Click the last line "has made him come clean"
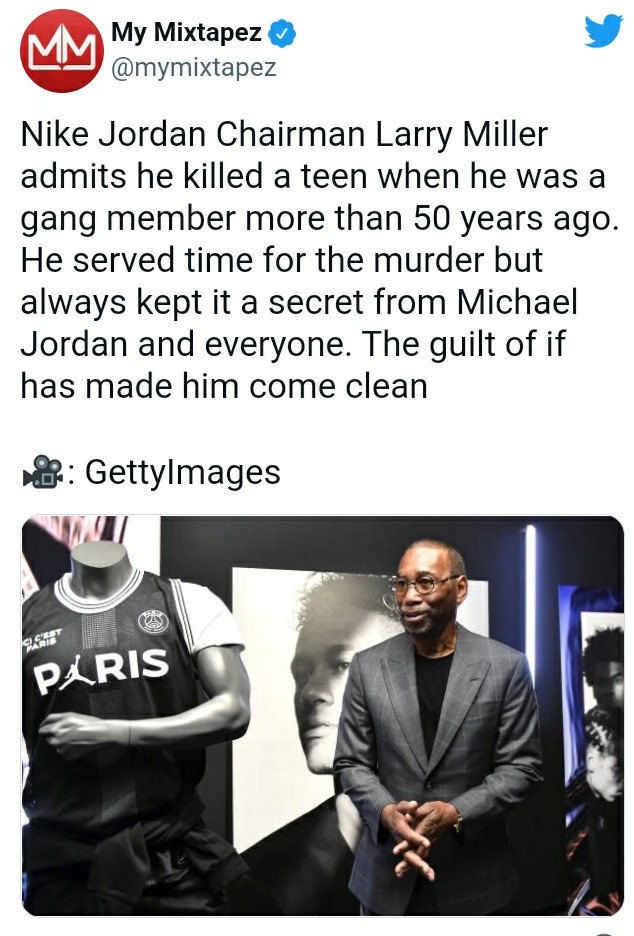This screenshot has height=936, width=634. (x=224, y=386)
